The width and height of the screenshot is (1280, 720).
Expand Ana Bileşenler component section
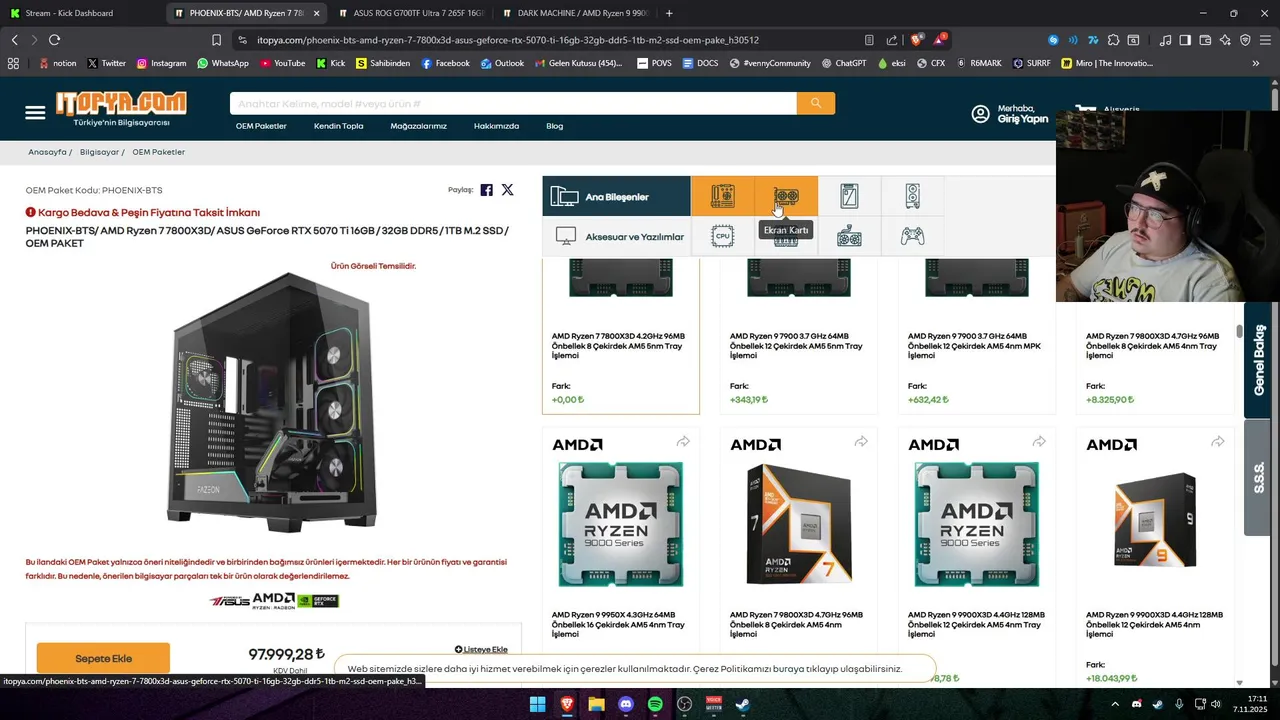[x=616, y=196]
